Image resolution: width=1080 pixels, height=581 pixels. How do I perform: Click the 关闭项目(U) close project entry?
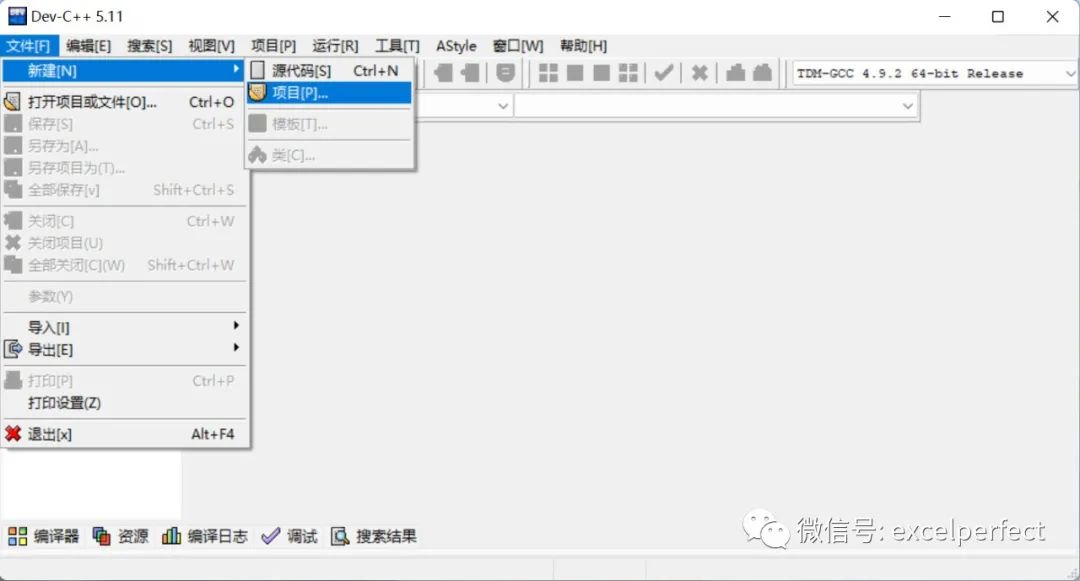click(x=124, y=243)
